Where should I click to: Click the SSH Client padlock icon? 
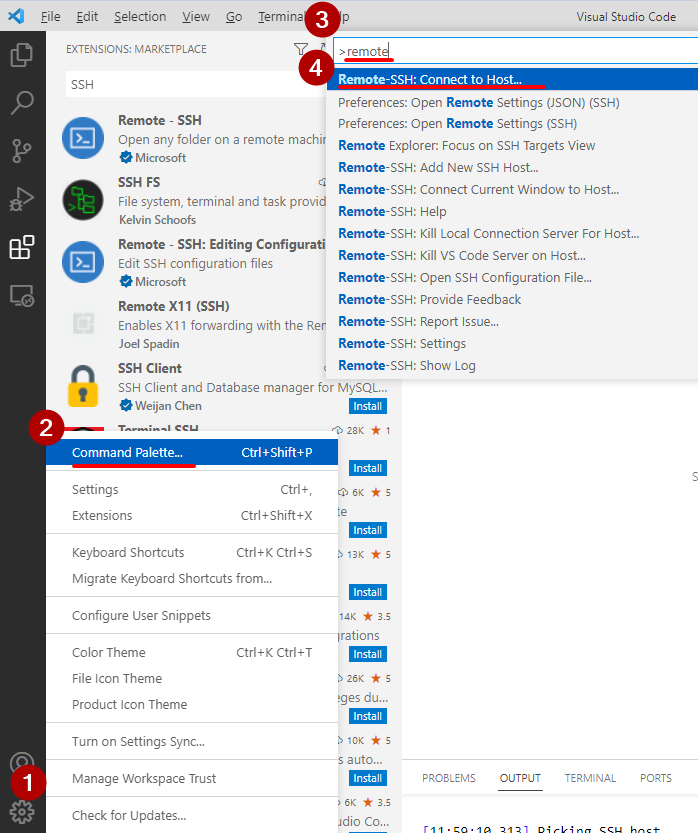(x=83, y=386)
